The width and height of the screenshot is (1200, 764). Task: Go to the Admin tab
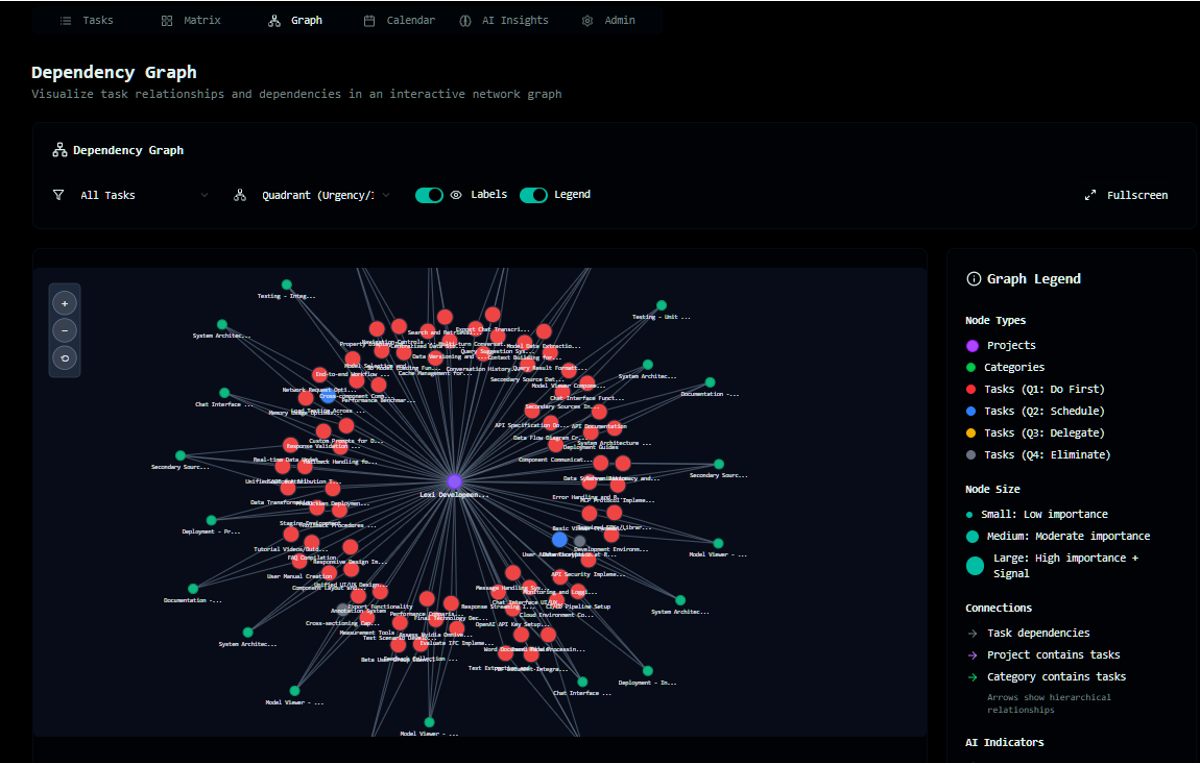(x=608, y=20)
